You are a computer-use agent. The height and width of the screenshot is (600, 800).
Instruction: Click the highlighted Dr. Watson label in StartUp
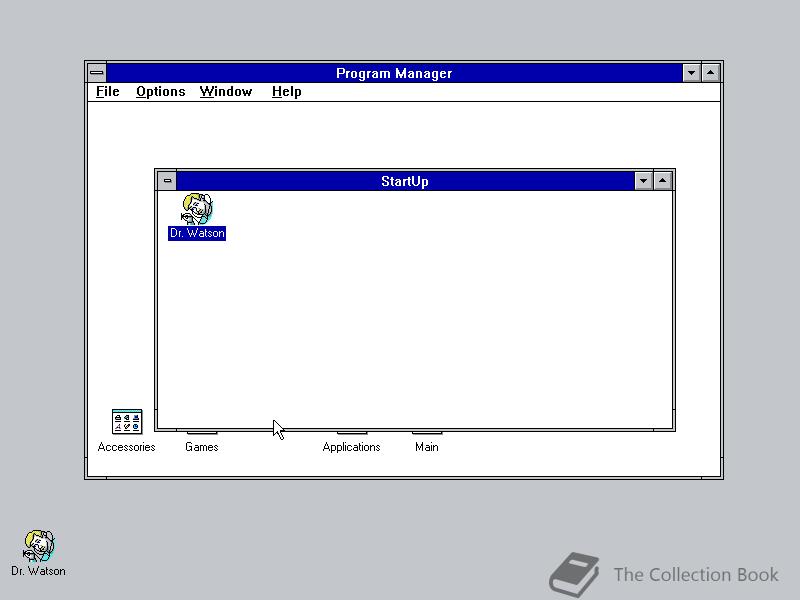197,233
